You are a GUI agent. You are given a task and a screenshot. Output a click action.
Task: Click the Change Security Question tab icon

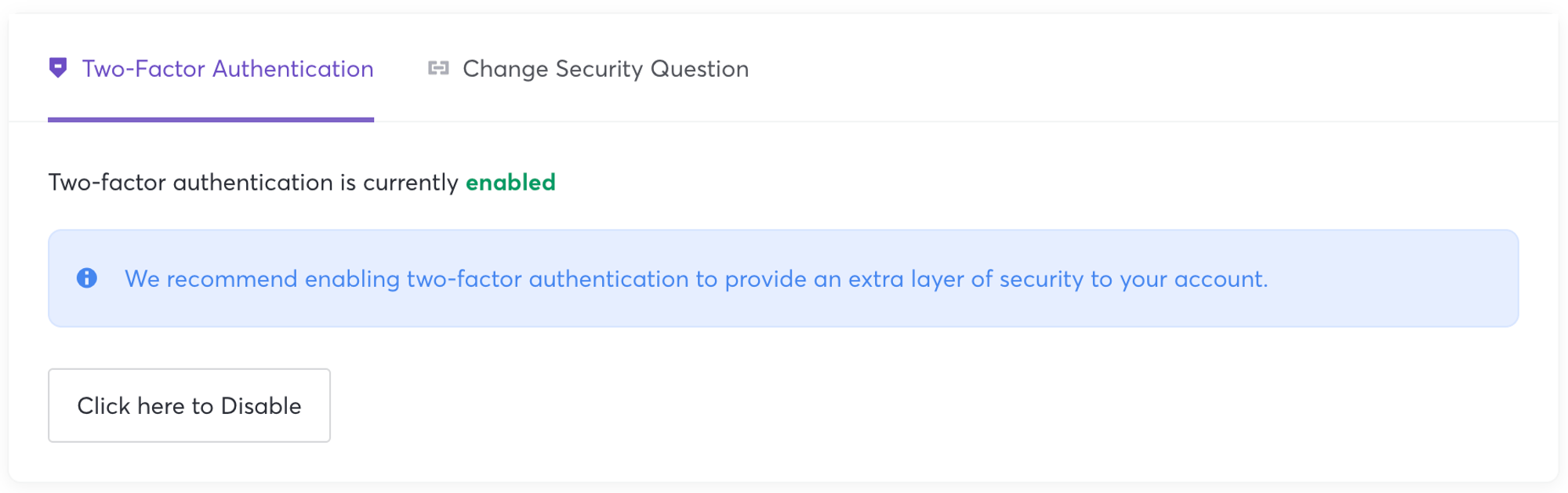[x=438, y=68]
